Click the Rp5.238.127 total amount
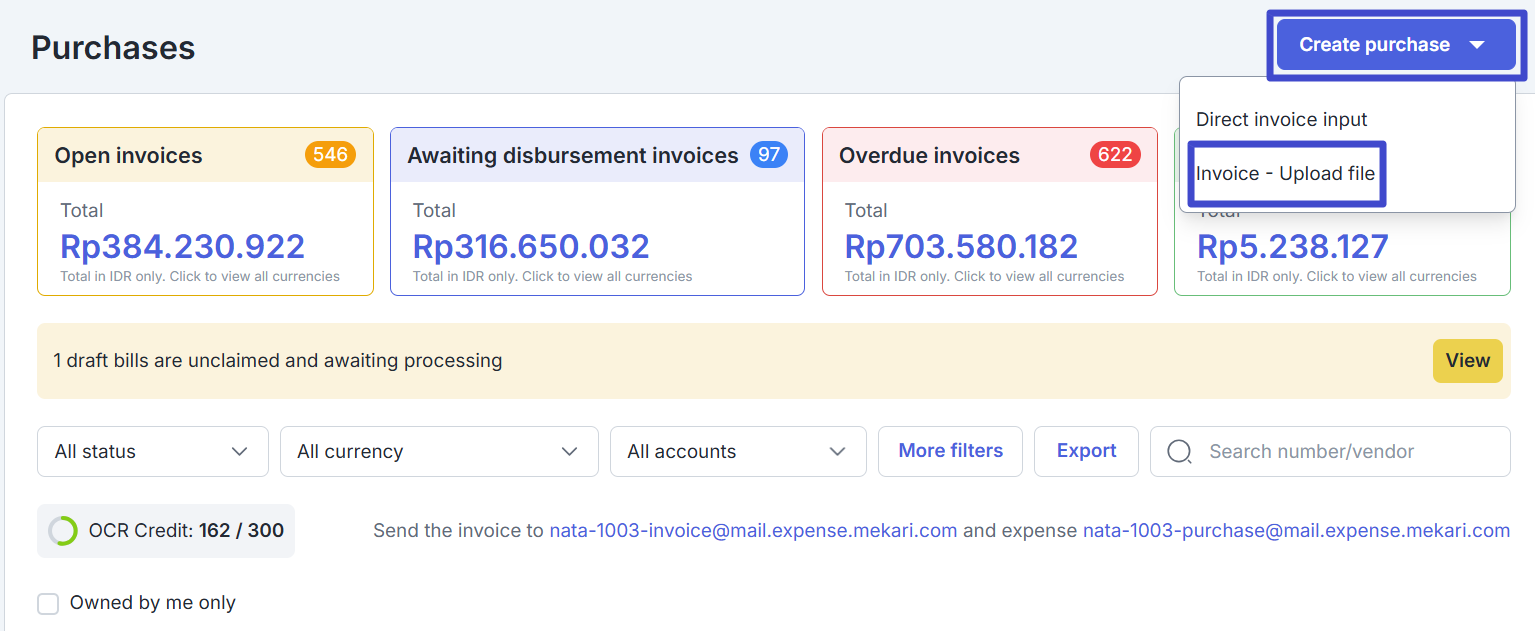1535x631 pixels. (x=1292, y=247)
